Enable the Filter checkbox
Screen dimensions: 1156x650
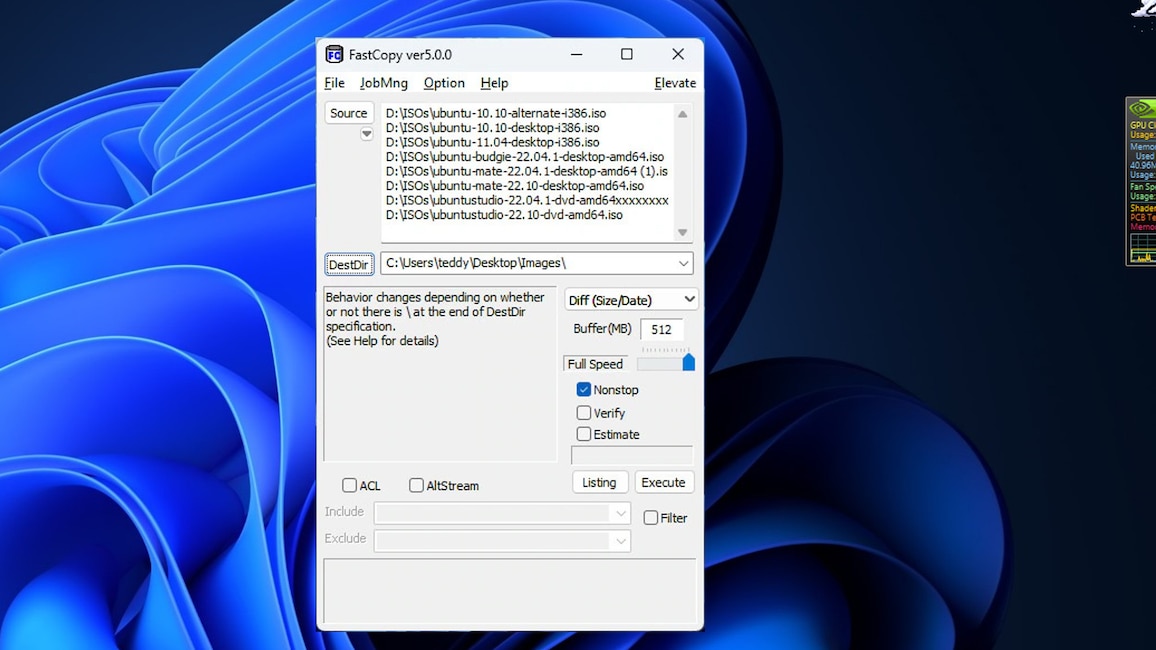click(651, 517)
